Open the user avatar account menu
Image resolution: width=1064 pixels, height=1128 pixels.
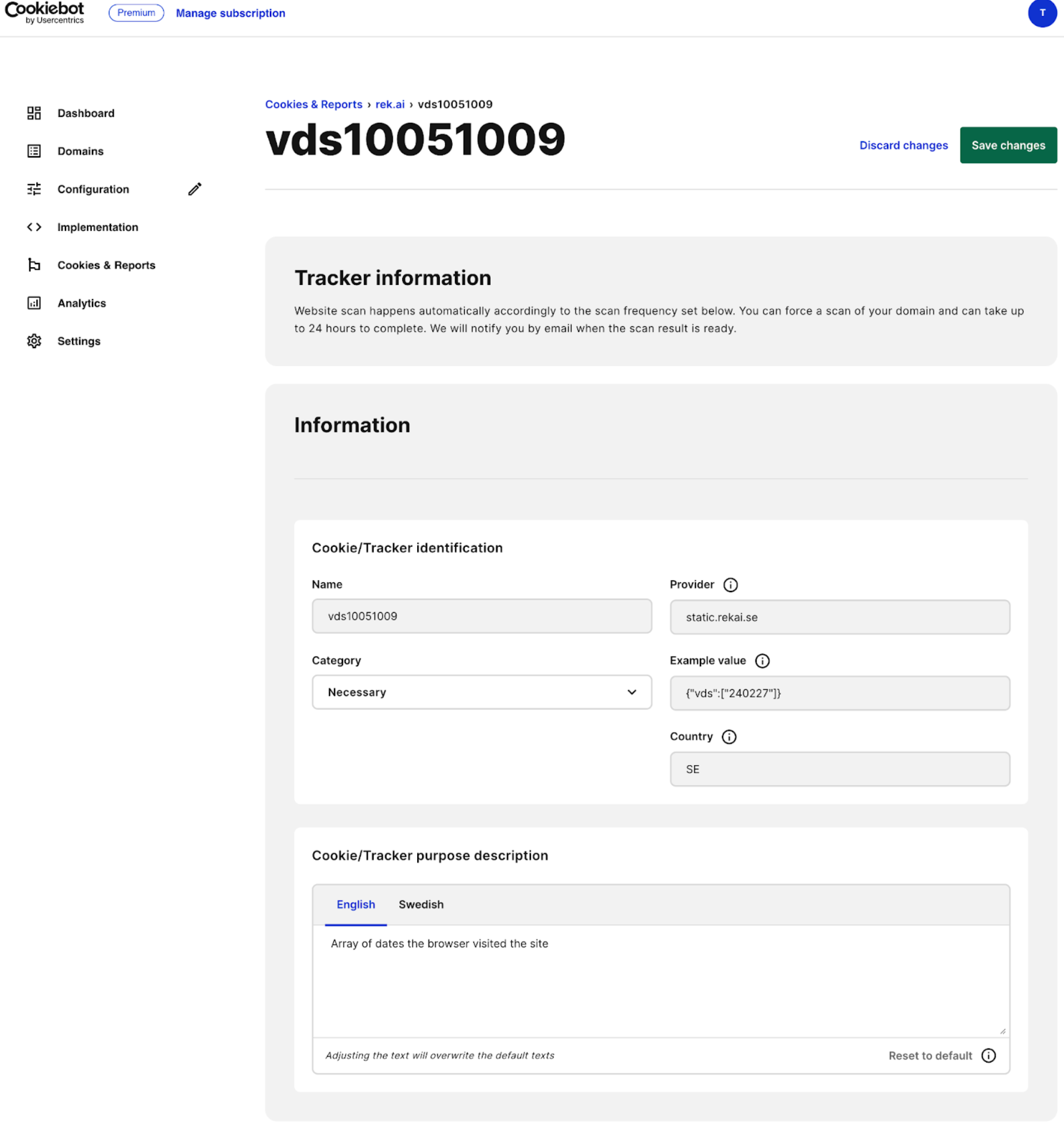point(1042,13)
